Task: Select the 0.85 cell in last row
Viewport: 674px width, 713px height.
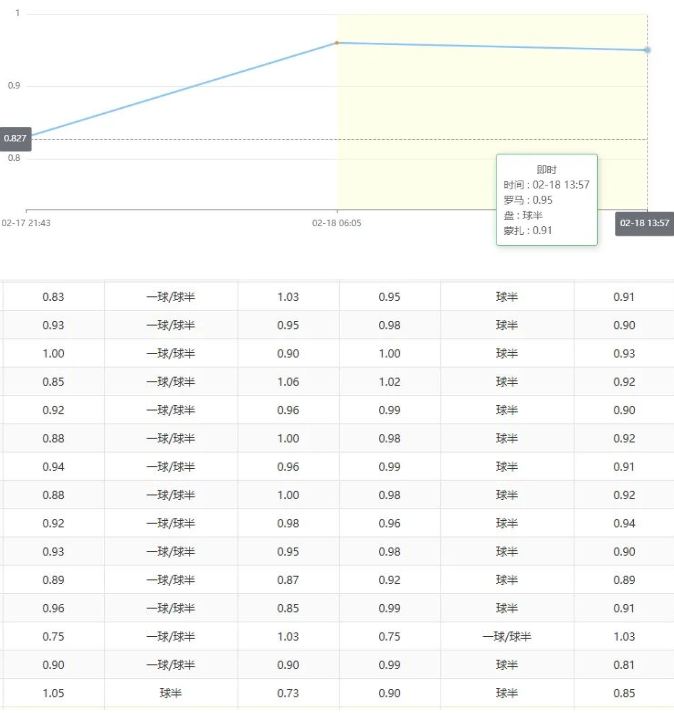Action: pos(624,694)
